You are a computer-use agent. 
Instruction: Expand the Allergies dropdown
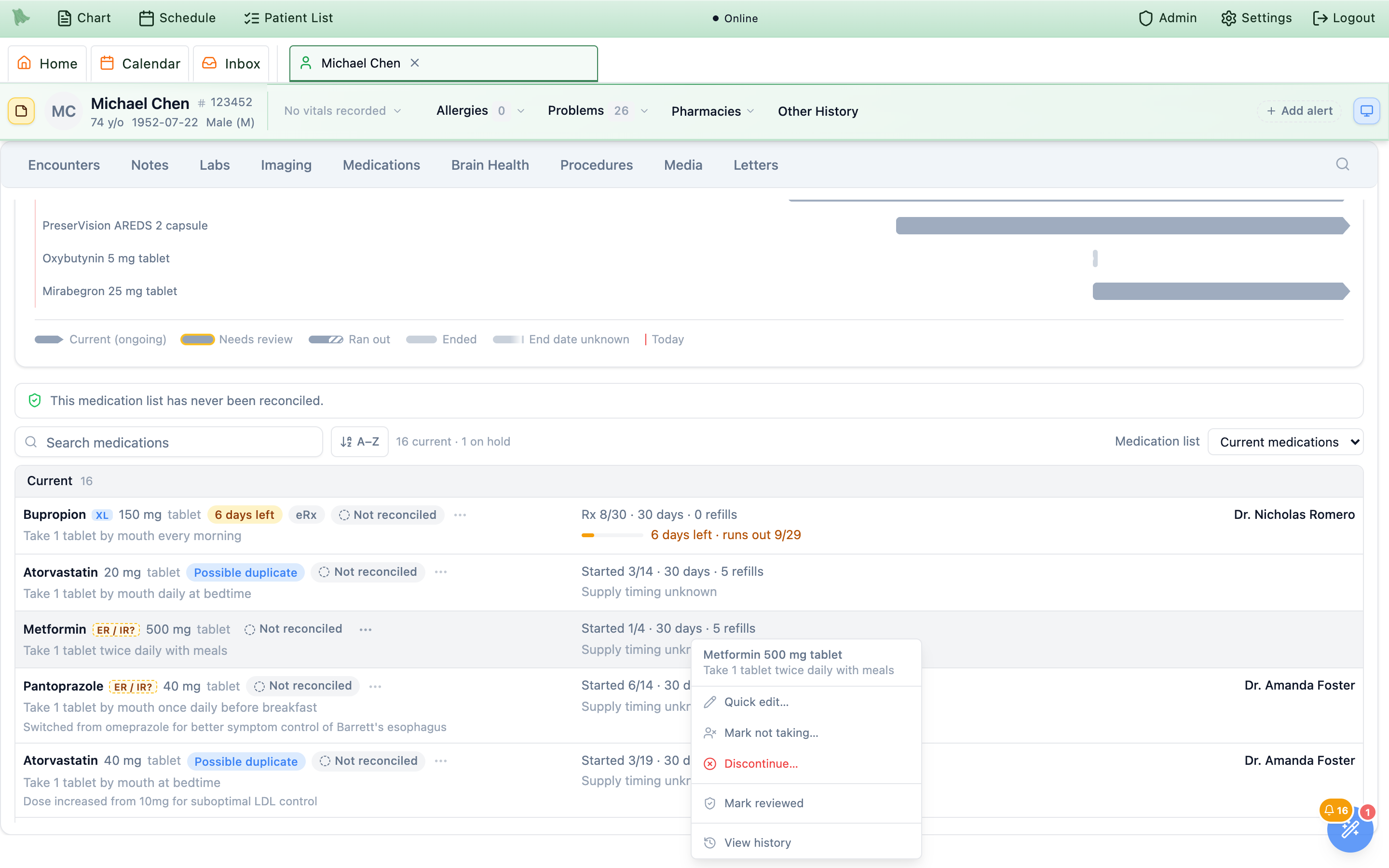480,110
